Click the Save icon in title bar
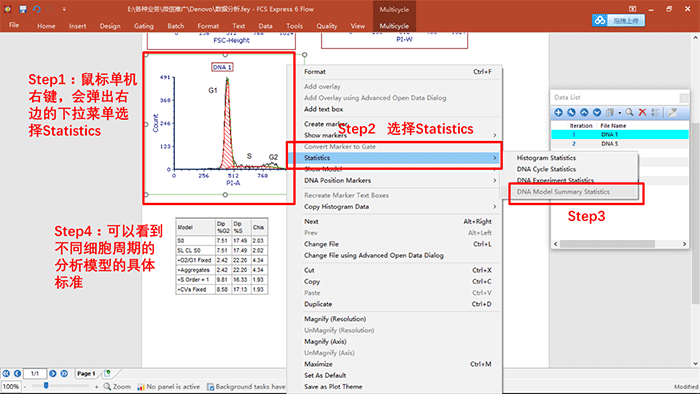The image size is (700, 394). point(23,9)
